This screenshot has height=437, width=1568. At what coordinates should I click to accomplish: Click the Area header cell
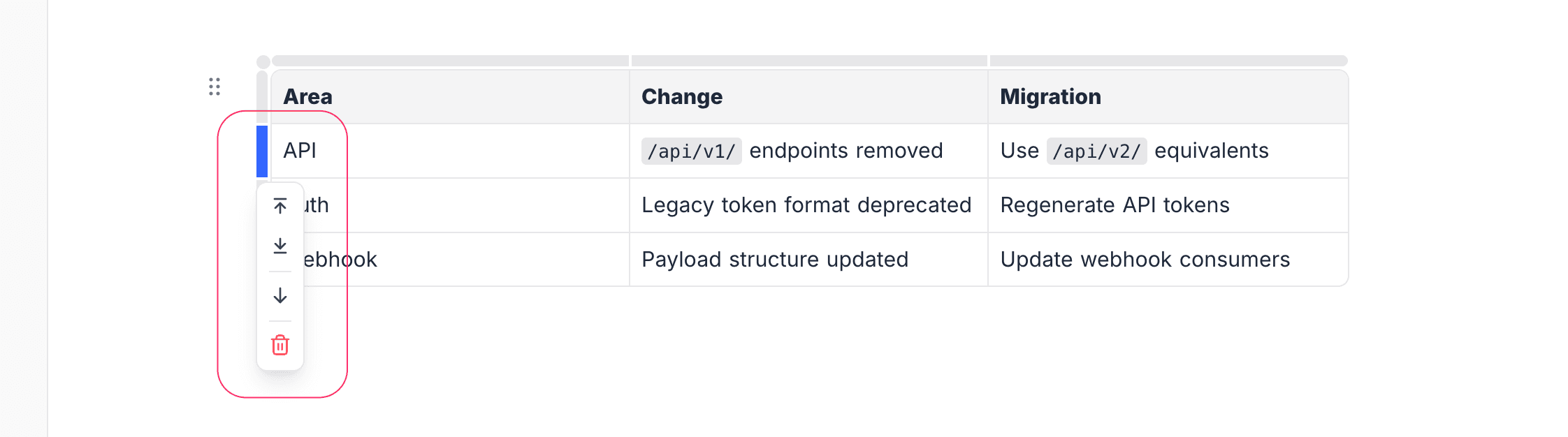[450, 97]
